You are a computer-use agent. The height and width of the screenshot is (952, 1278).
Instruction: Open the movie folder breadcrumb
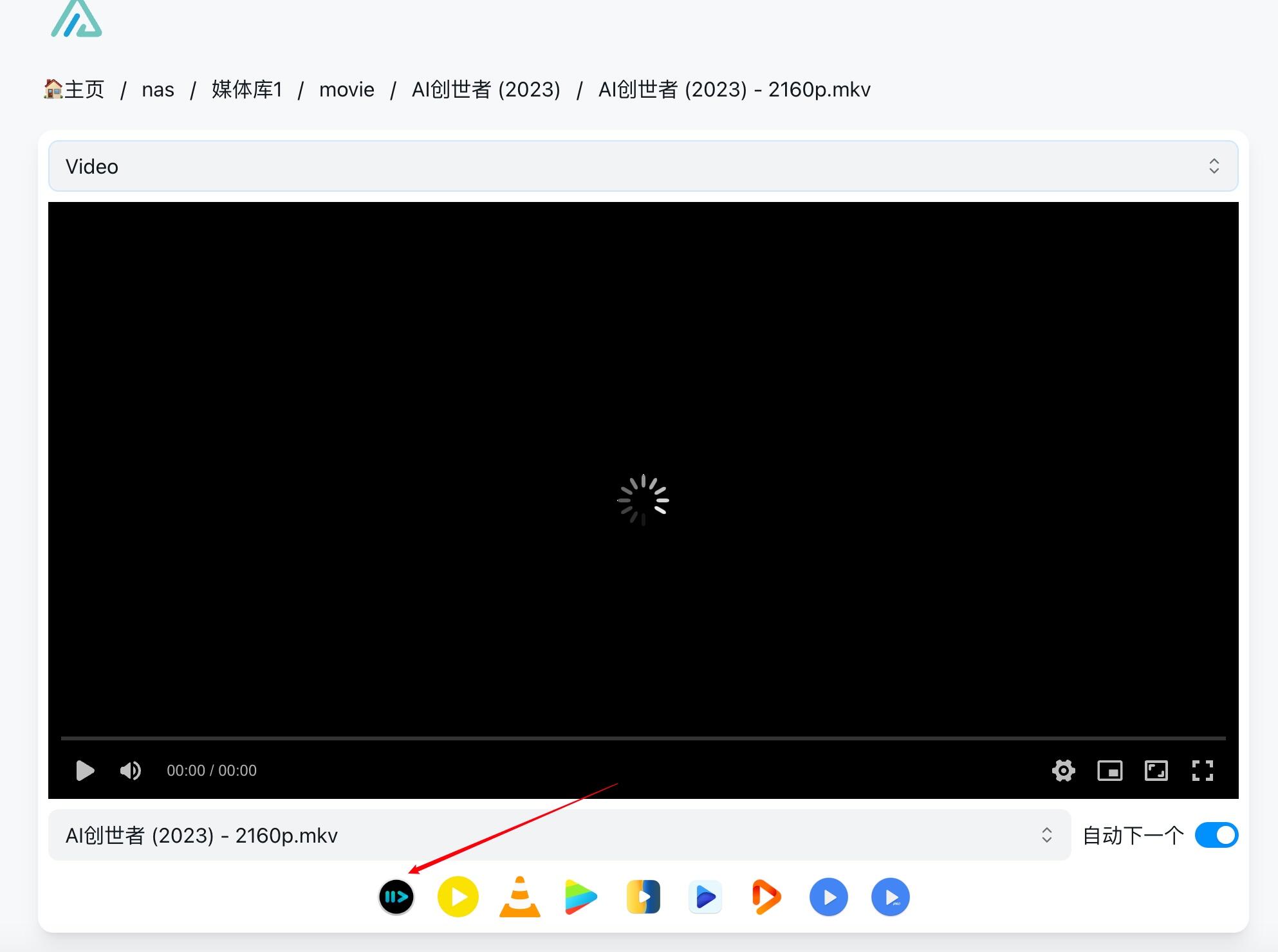(x=347, y=89)
